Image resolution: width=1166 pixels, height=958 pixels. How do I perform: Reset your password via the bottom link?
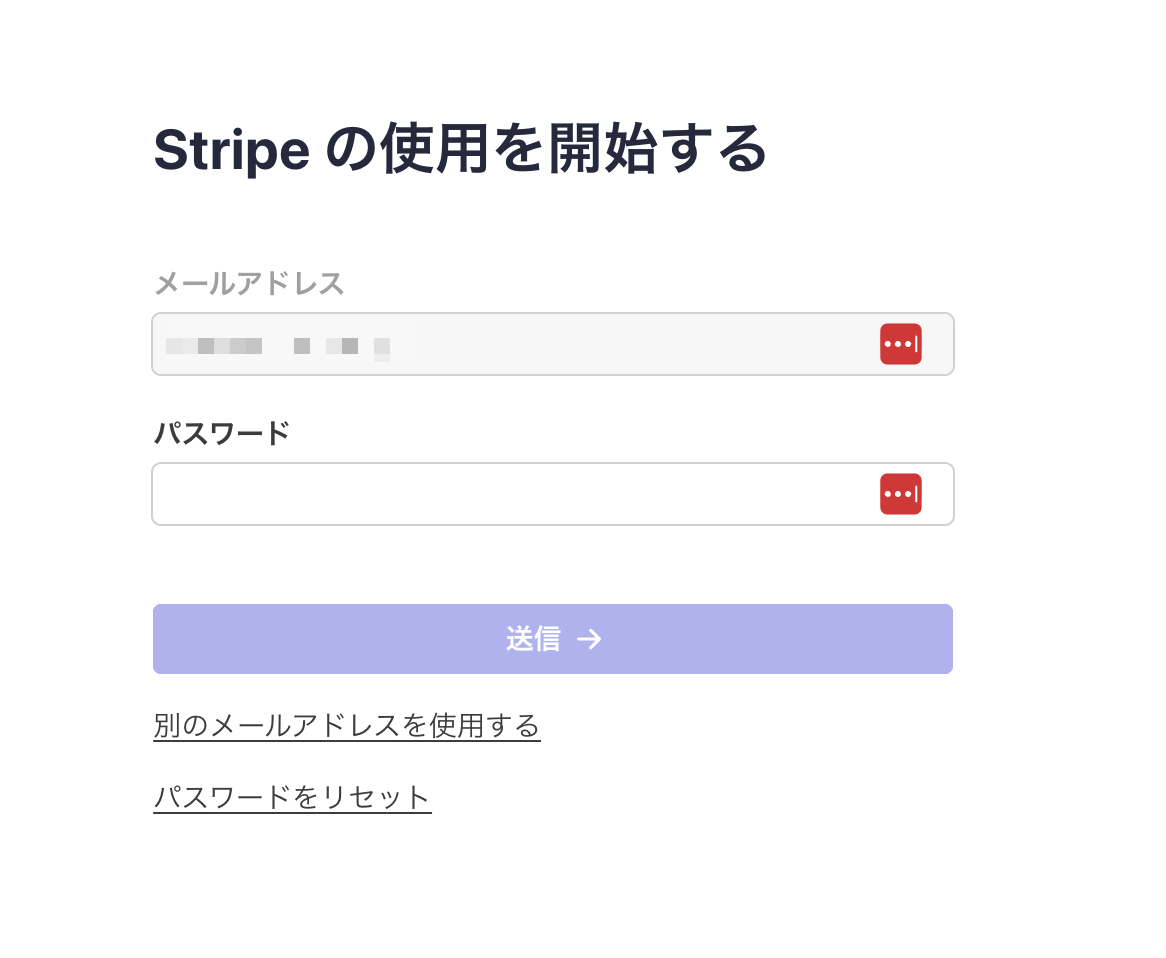point(291,797)
